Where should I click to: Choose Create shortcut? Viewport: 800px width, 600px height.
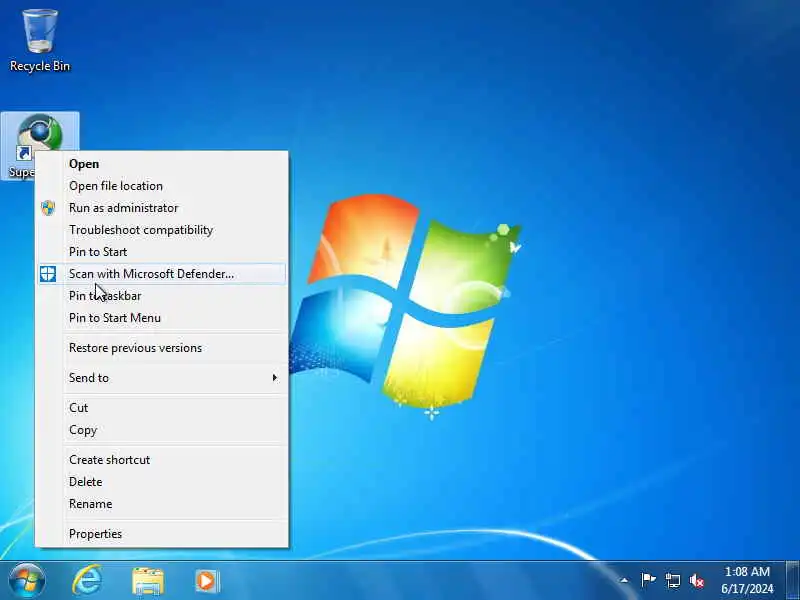click(162, 460)
